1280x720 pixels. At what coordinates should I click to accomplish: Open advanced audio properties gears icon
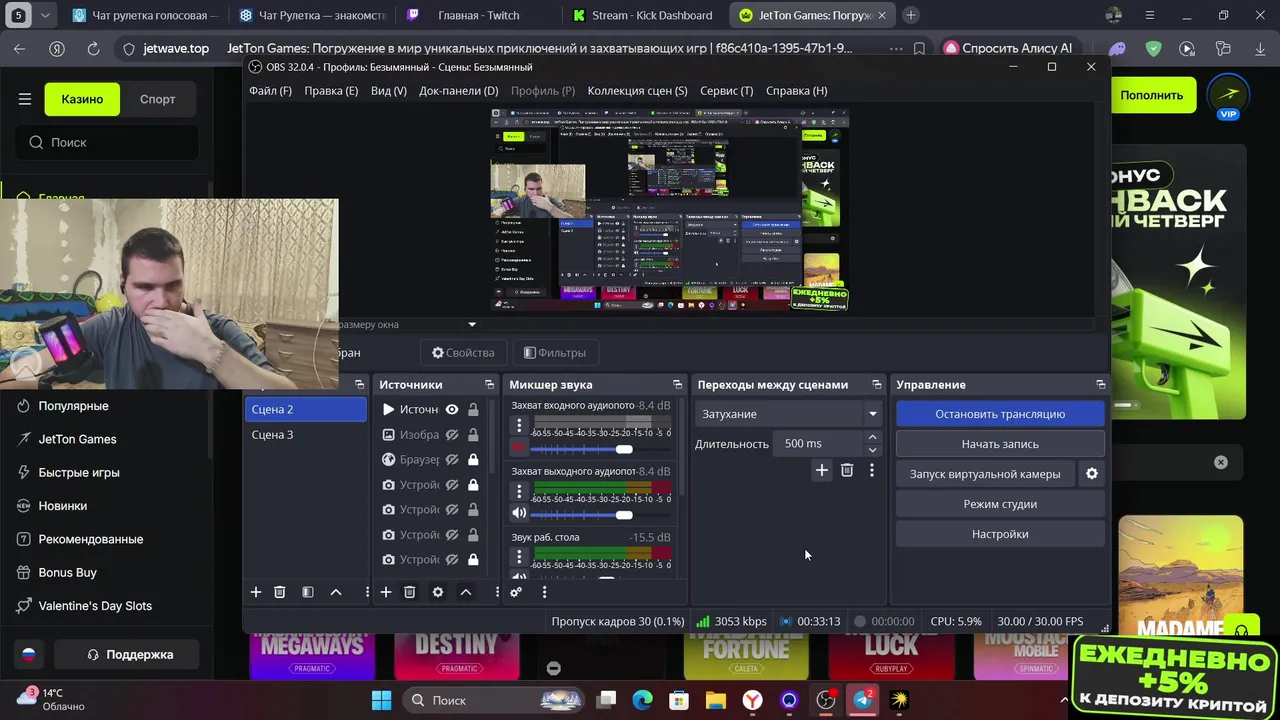click(x=516, y=592)
